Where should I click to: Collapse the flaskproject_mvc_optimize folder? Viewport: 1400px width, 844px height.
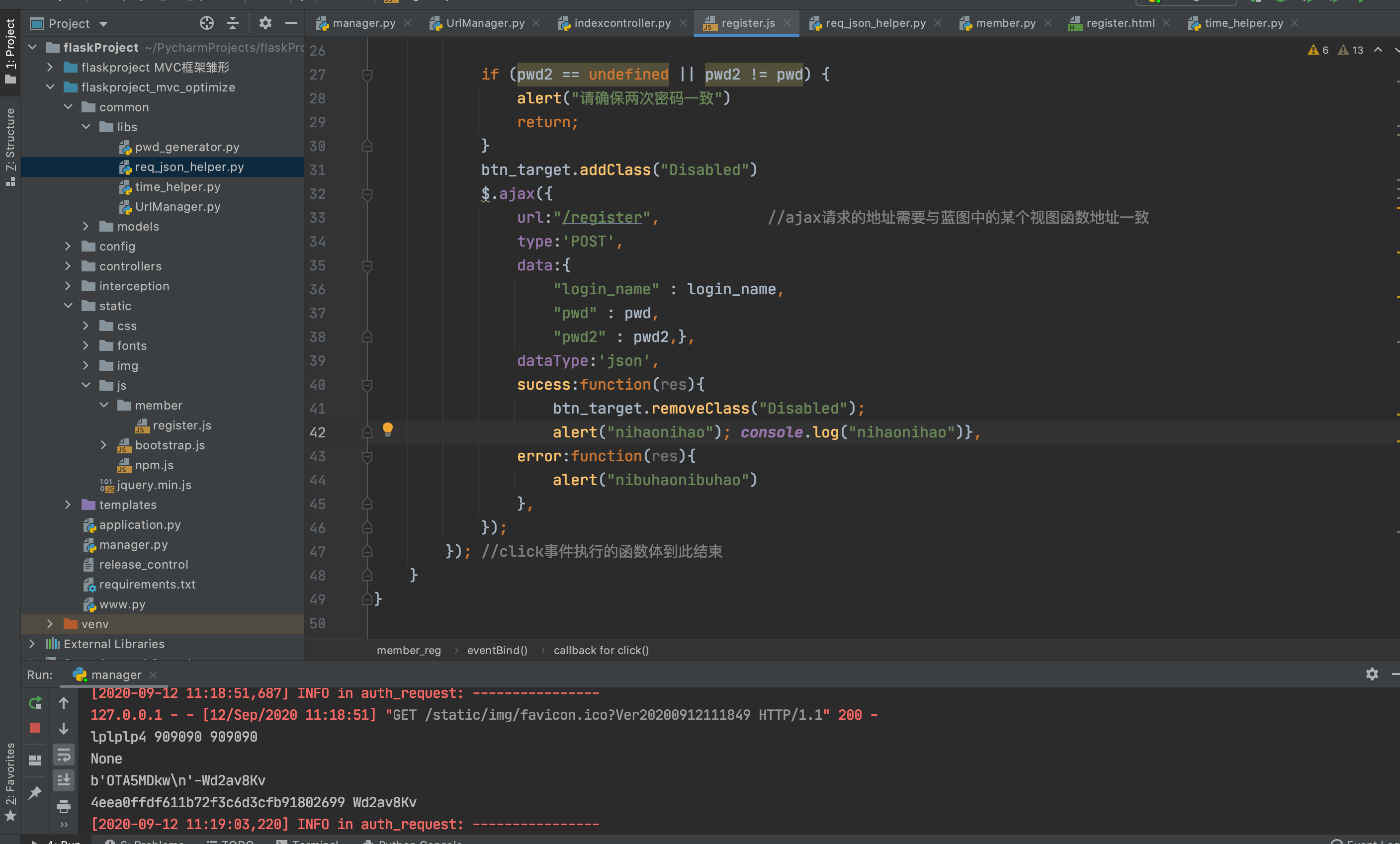tap(50, 87)
